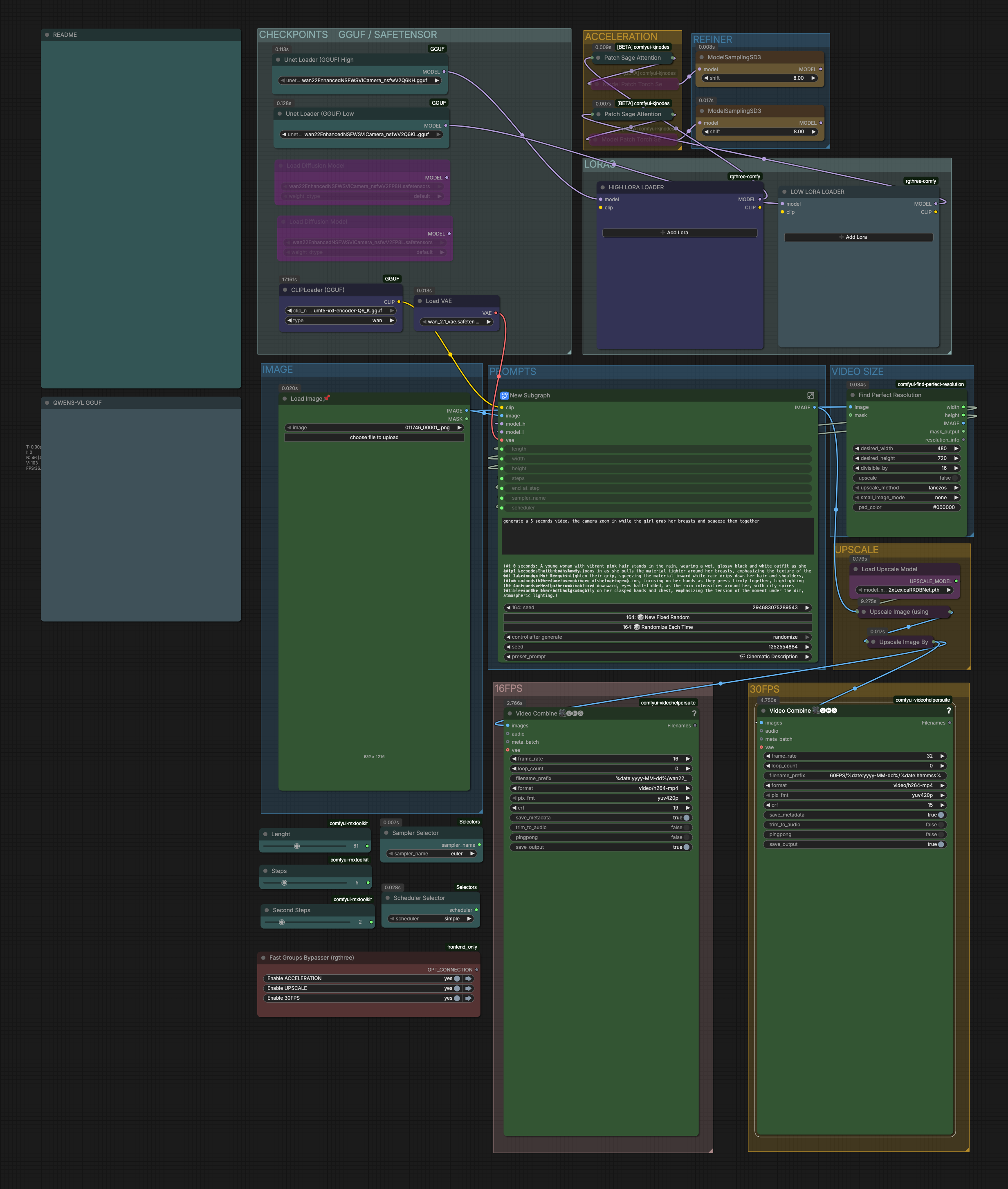Open help on 30FPS Video Combine node
Viewport: 1008px width, 1189px height.
949,711
